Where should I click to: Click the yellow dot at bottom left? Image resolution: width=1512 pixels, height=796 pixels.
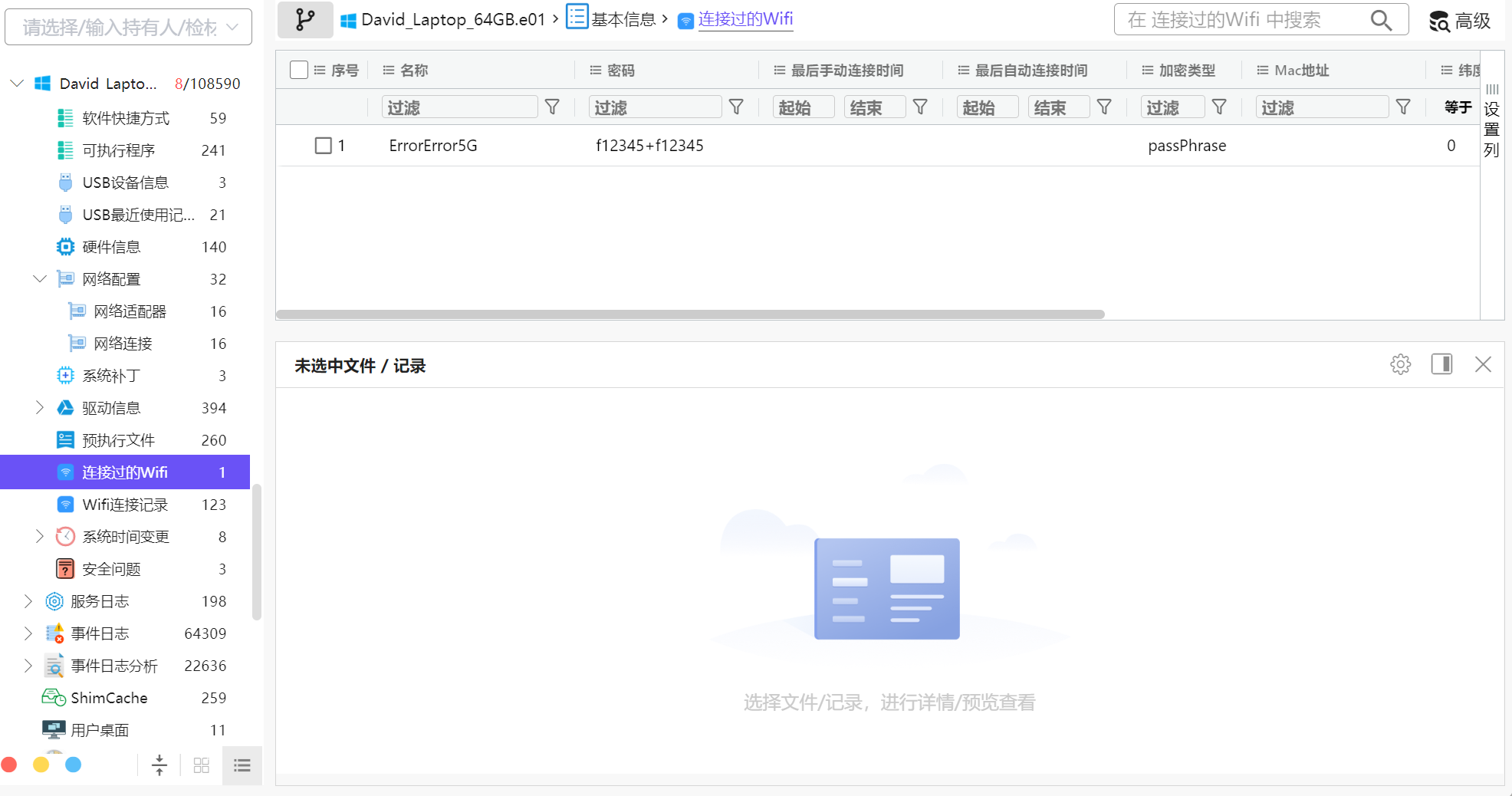(x=41, y=765)
